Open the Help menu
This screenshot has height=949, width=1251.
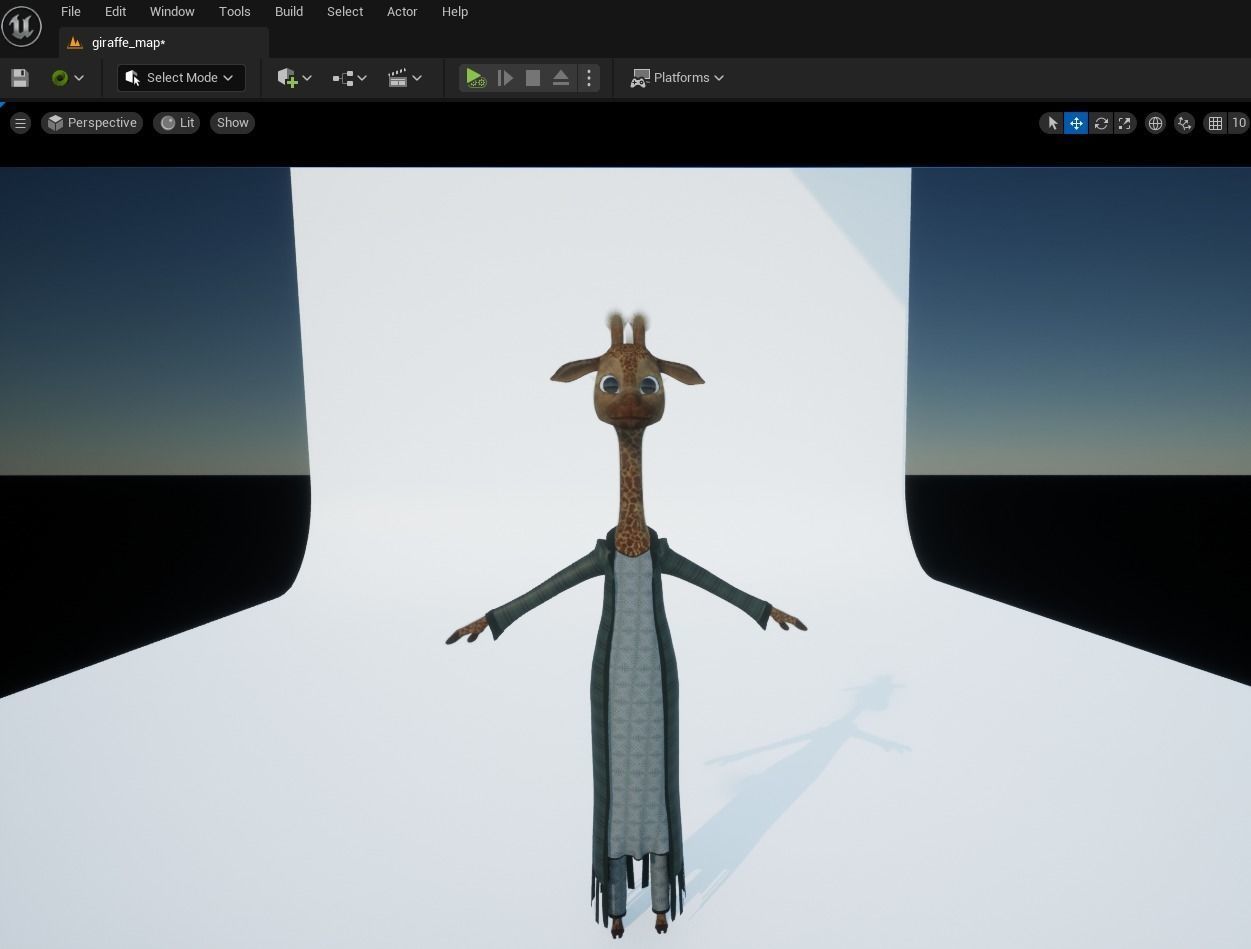pos(455,12)
